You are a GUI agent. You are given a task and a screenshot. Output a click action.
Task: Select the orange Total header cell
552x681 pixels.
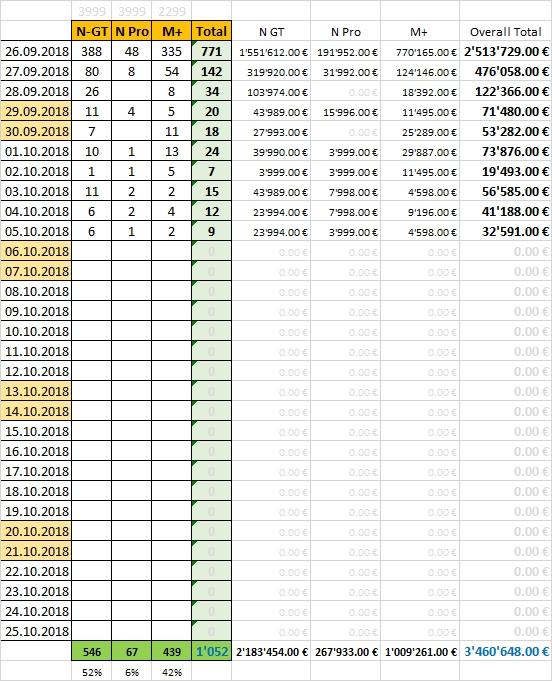coord(212,31)
